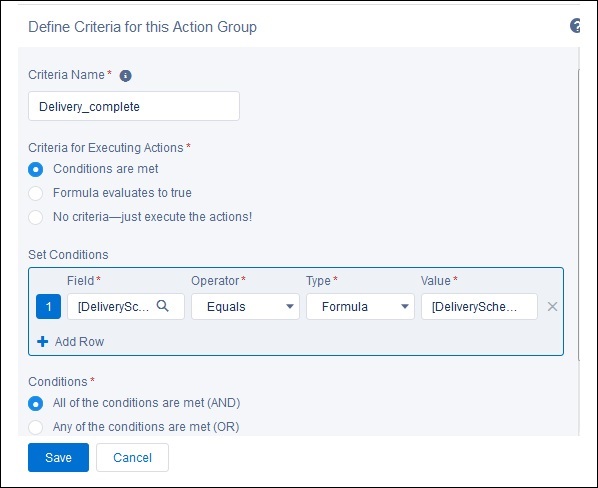Open the Type Formula dropdown
This screenshot has width=598, height=488.
(x=360, y=307)
